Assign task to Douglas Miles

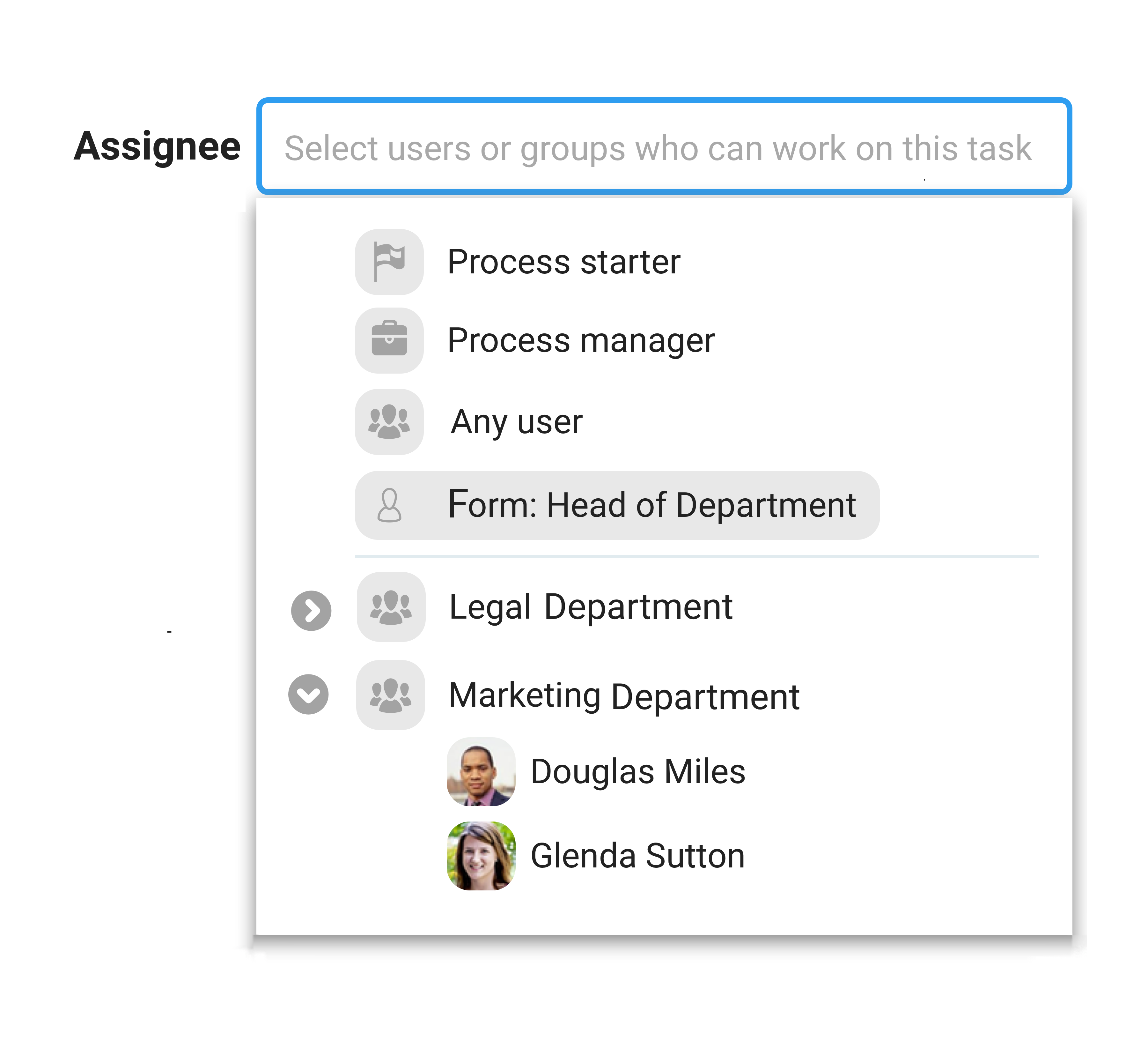638,771
